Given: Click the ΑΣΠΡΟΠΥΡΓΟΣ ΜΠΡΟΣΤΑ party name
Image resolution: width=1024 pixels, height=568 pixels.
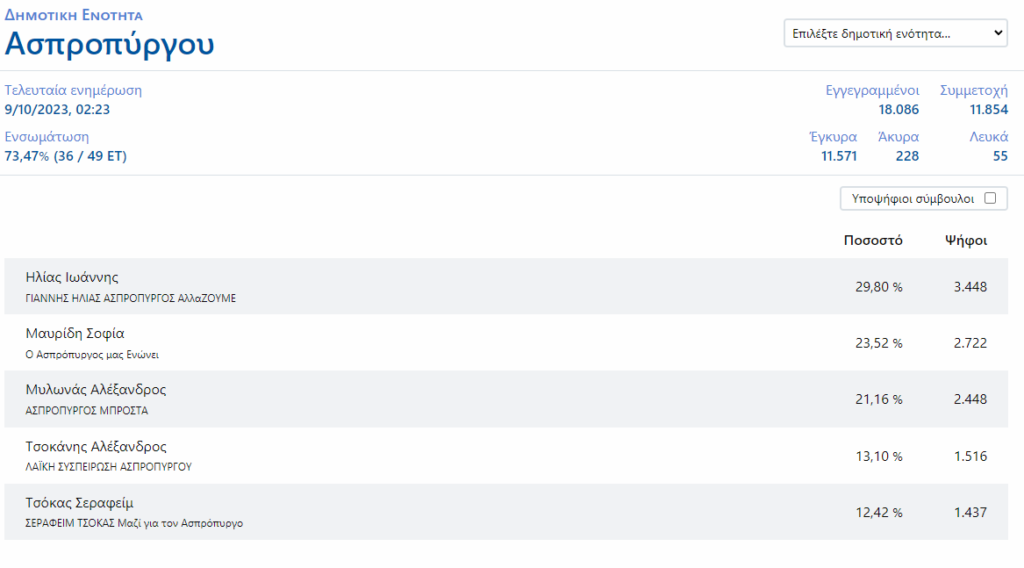Looking at the screenshot, I should coord(87,411).
